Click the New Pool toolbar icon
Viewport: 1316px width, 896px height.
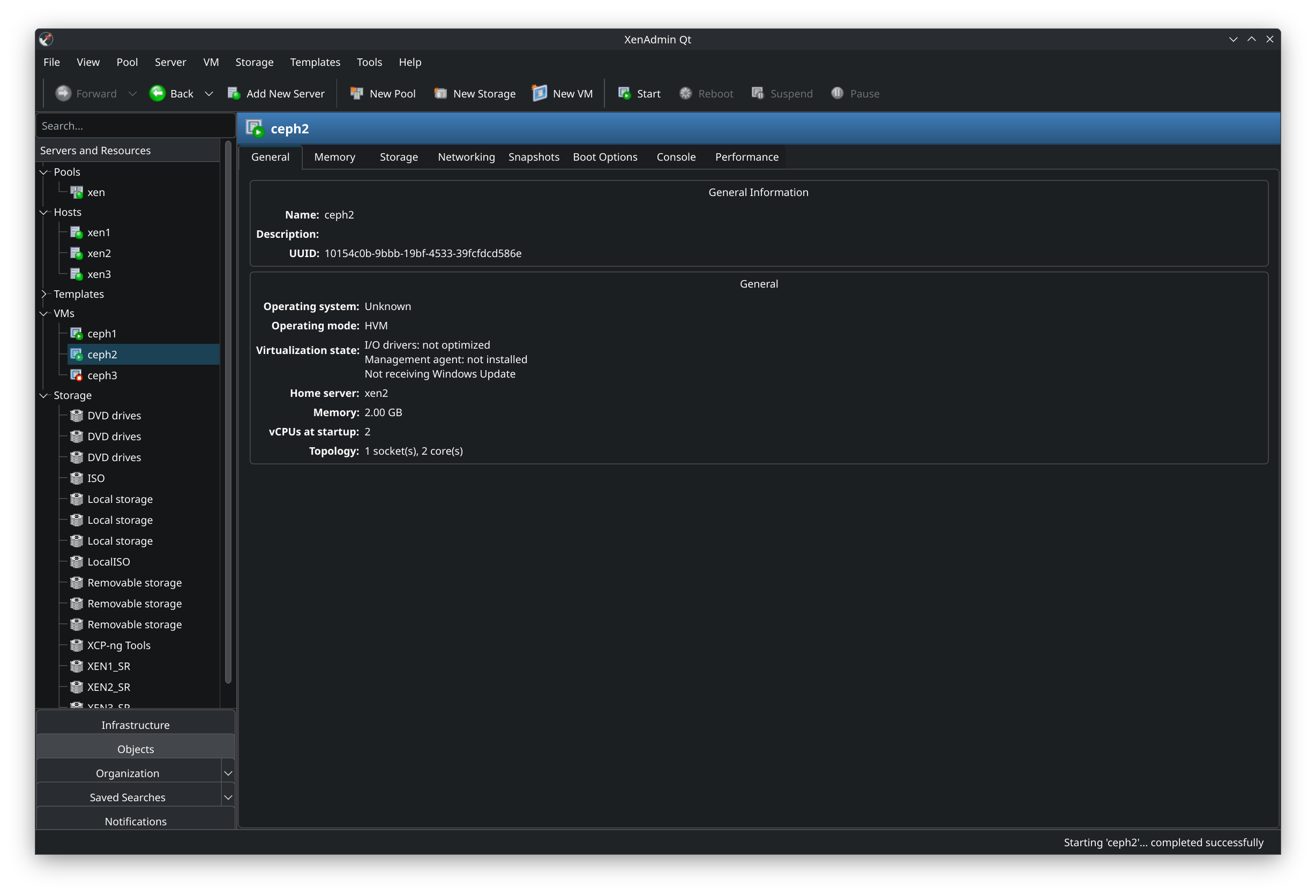pos(356,93)
